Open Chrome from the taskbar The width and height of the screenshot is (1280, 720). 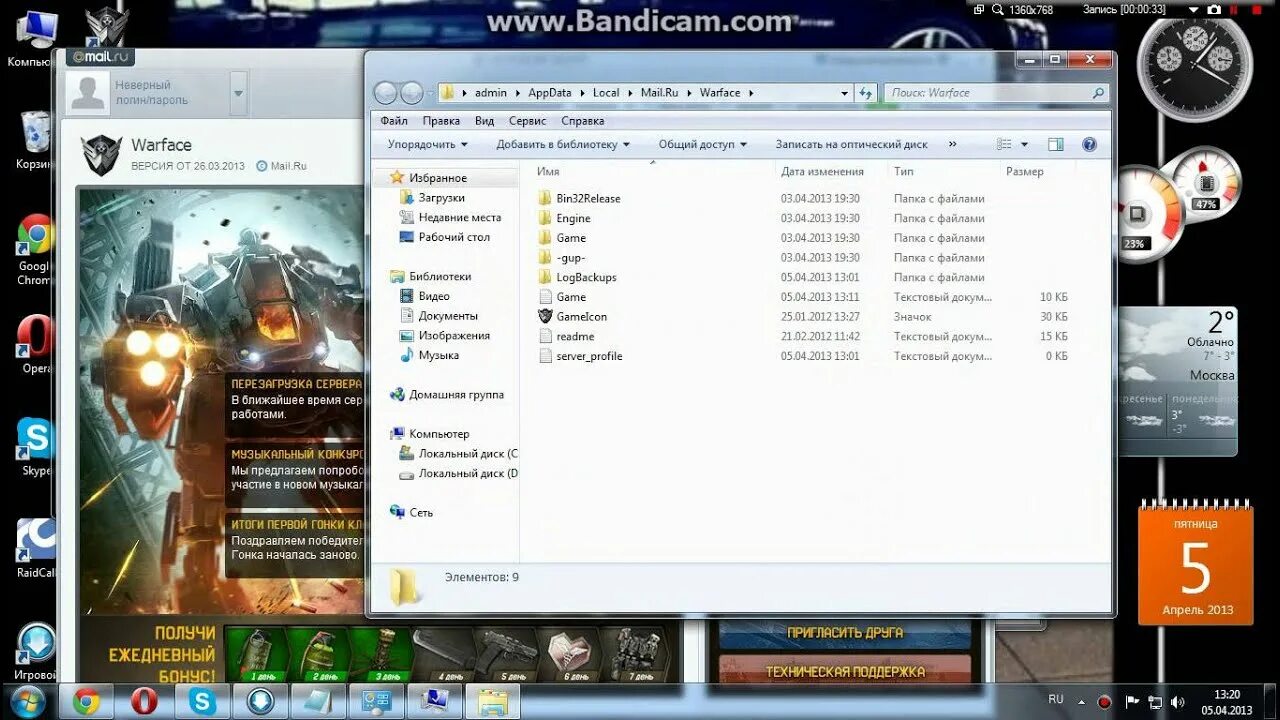pyautogui.click(x=86, y=702)
